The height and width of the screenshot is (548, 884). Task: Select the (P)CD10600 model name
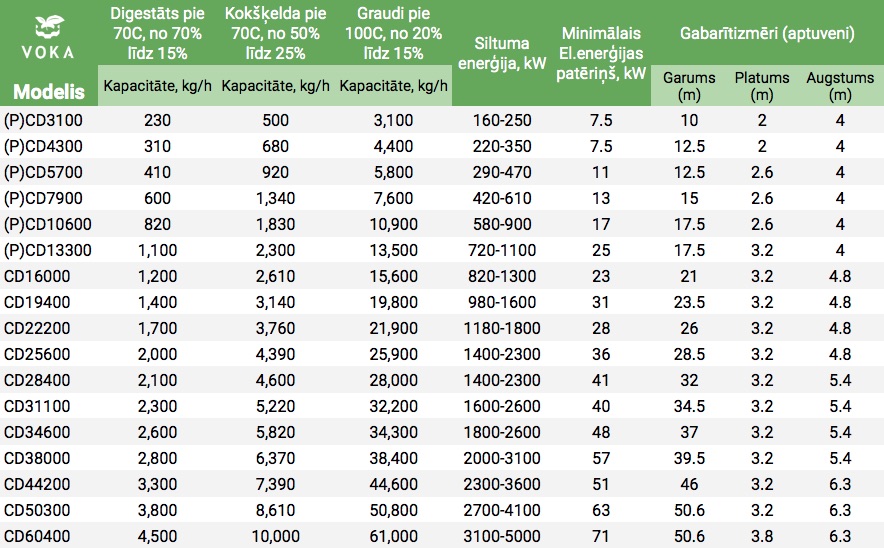[x=47, y=224]
